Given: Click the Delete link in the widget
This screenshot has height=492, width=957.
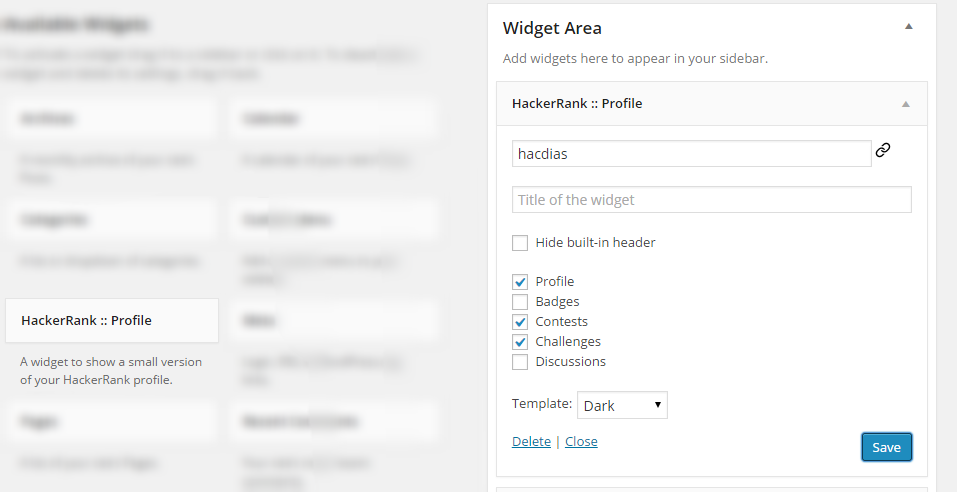Looking at the screenshot, I should coord(531,442).
